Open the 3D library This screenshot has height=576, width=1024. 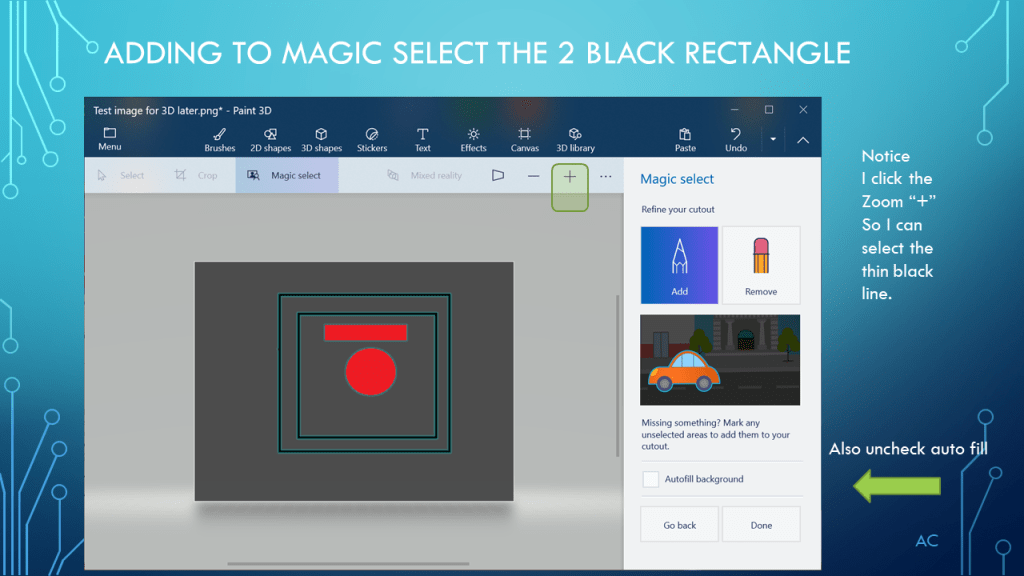(575, 139)
